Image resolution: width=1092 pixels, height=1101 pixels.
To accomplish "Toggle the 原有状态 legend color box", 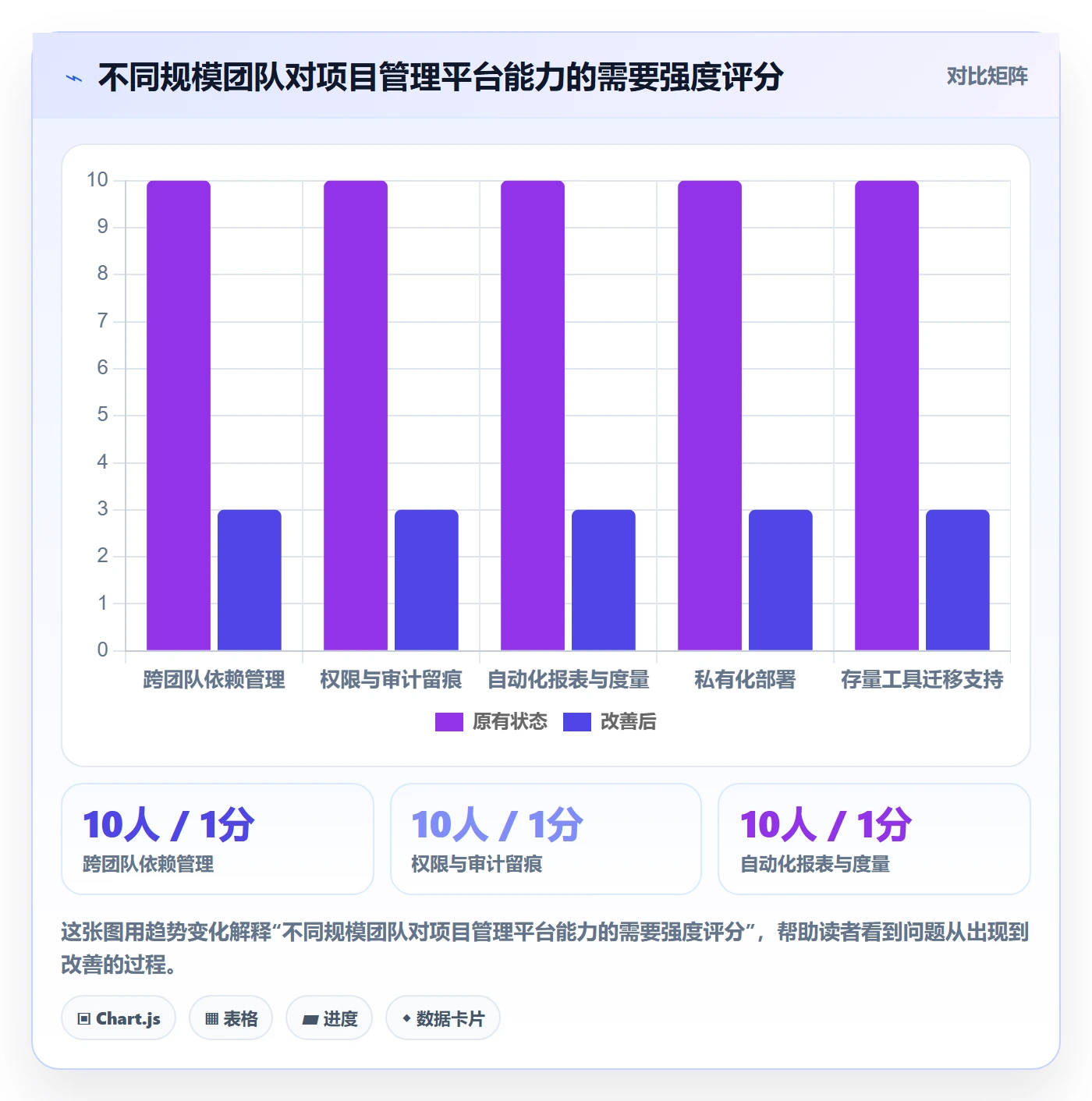I will [x=448, y=722].
